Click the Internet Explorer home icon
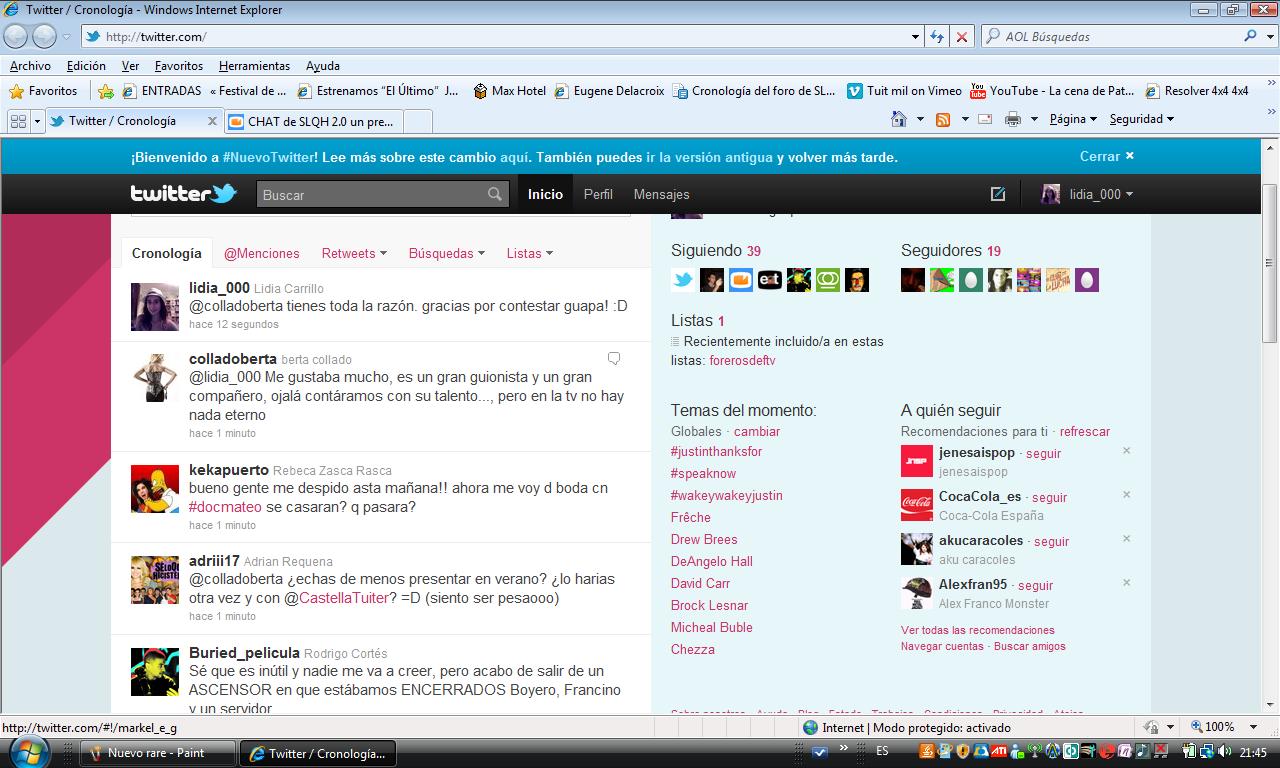The width and height of the screenshot is (1280, 768). pos(899,119)
